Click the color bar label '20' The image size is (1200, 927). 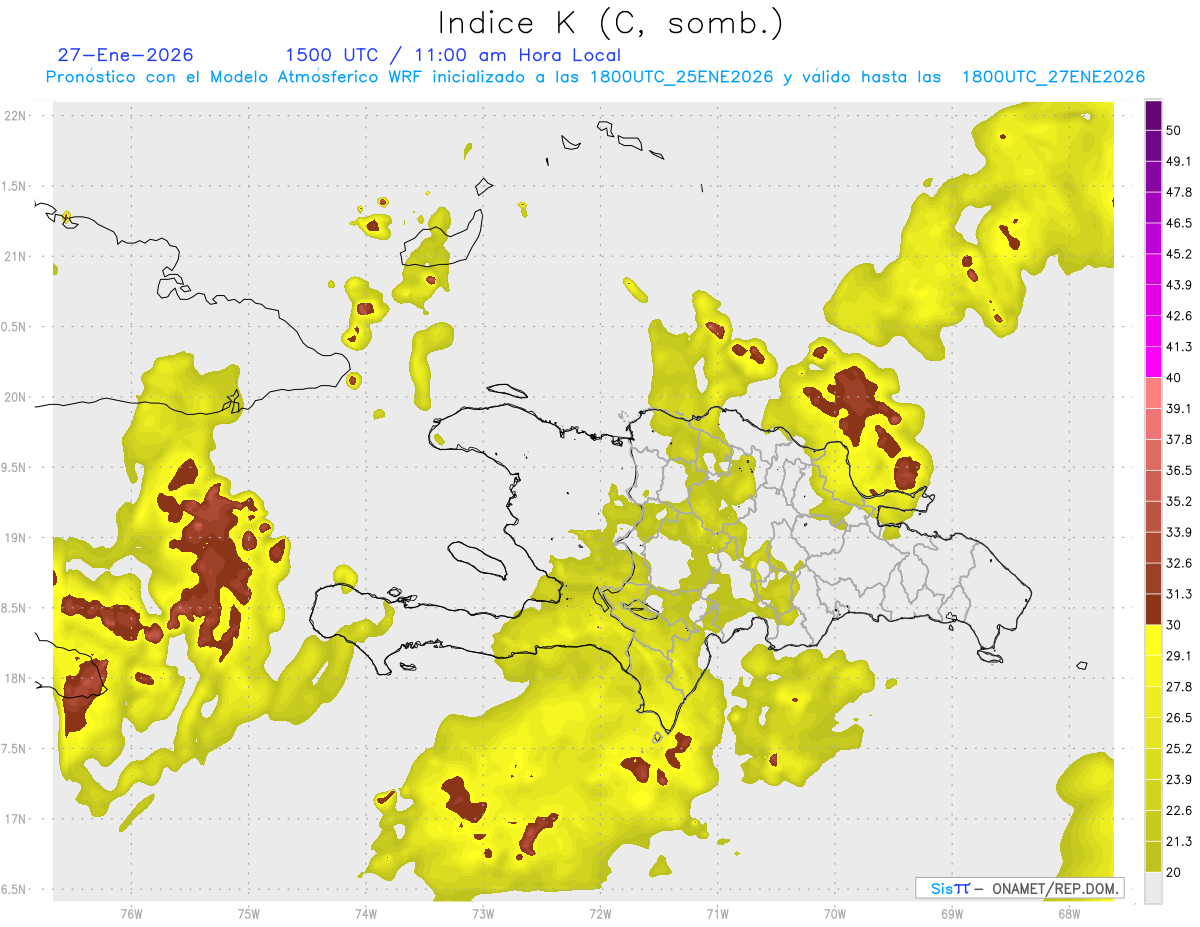(x=1174, y=873)
